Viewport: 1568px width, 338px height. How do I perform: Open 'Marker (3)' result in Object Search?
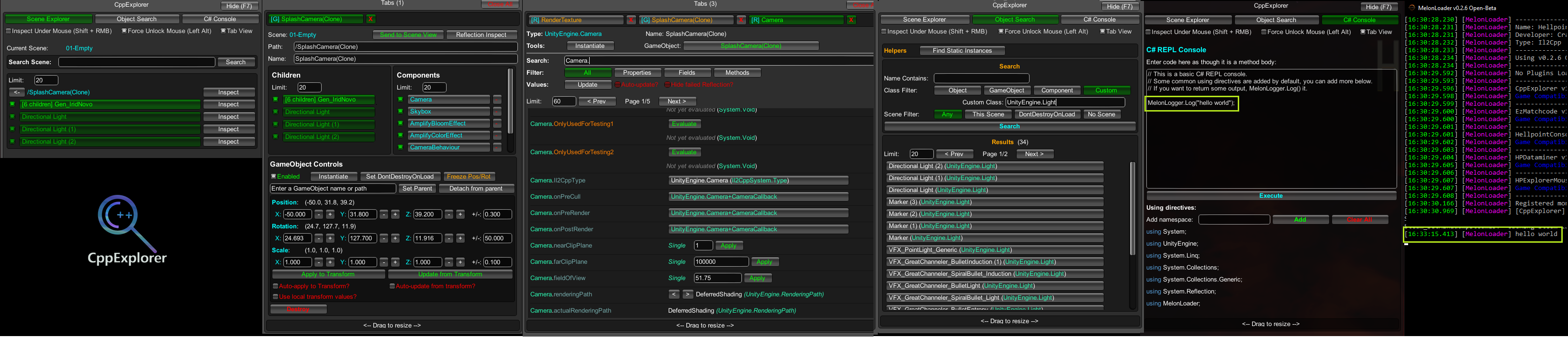[x=994, y=203]
